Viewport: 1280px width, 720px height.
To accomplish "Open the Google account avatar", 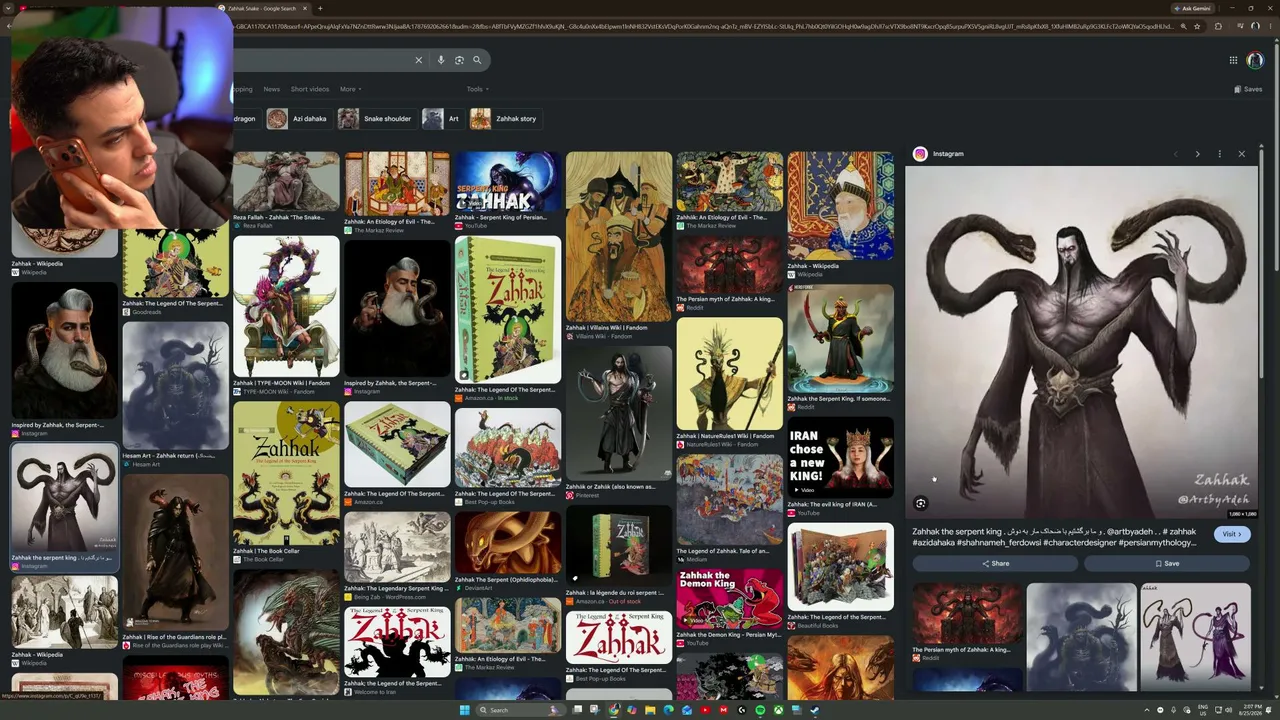I will click(x=1255, y=60).
